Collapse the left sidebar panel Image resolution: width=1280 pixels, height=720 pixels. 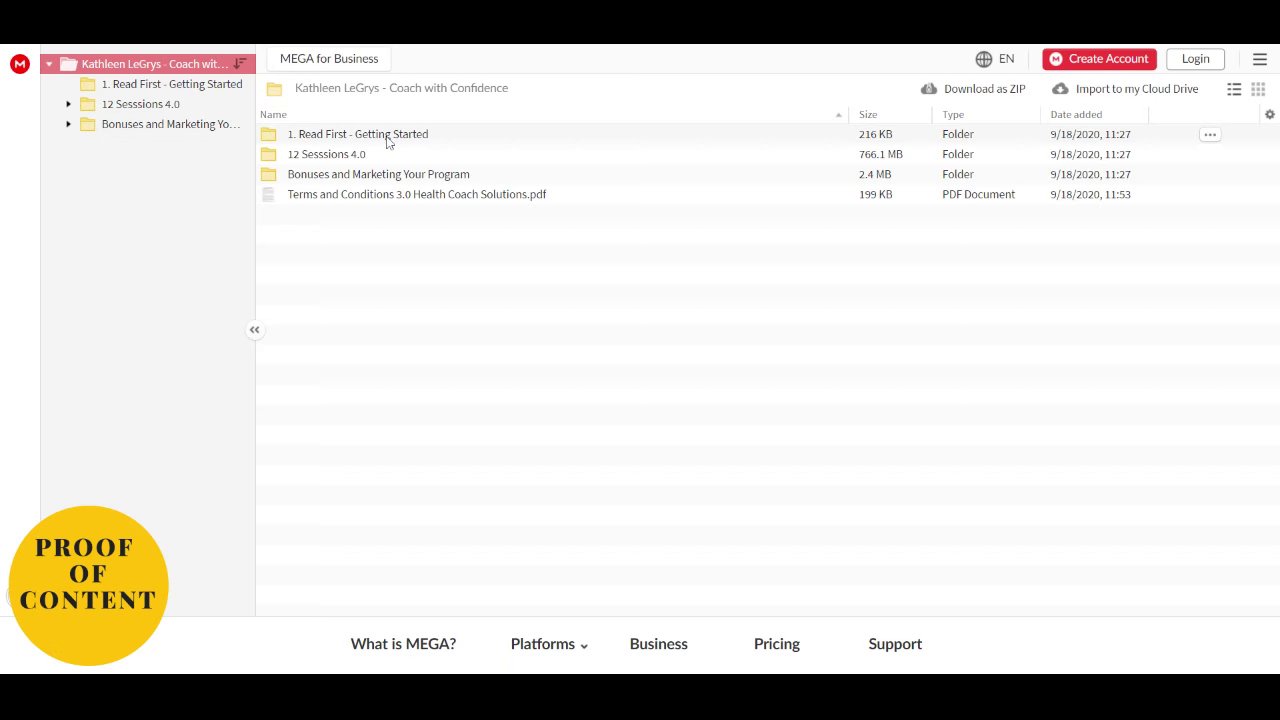click(255, 330)
